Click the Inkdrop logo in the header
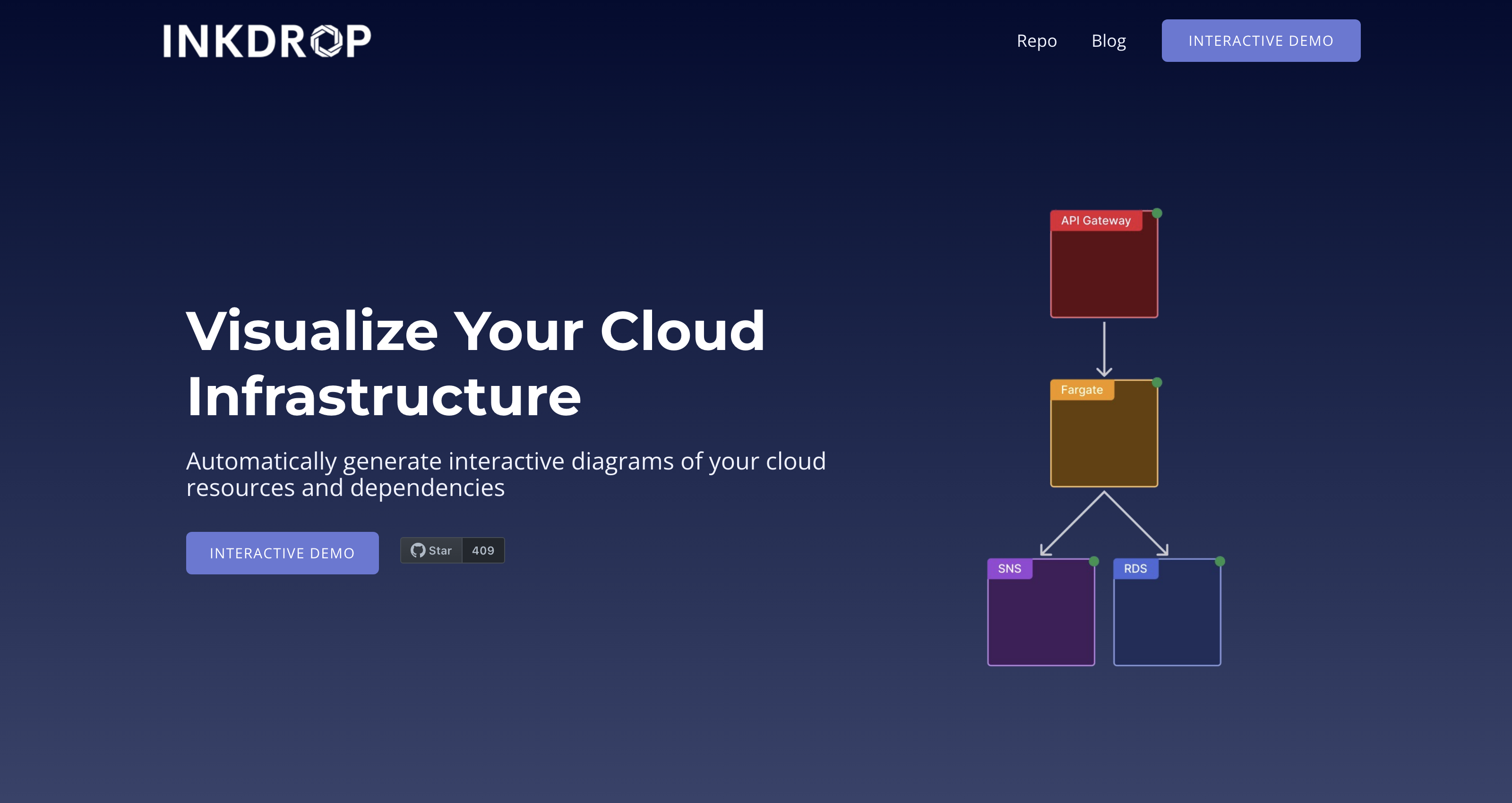Viewport: 1512px width, 803px height. point(267,41)
